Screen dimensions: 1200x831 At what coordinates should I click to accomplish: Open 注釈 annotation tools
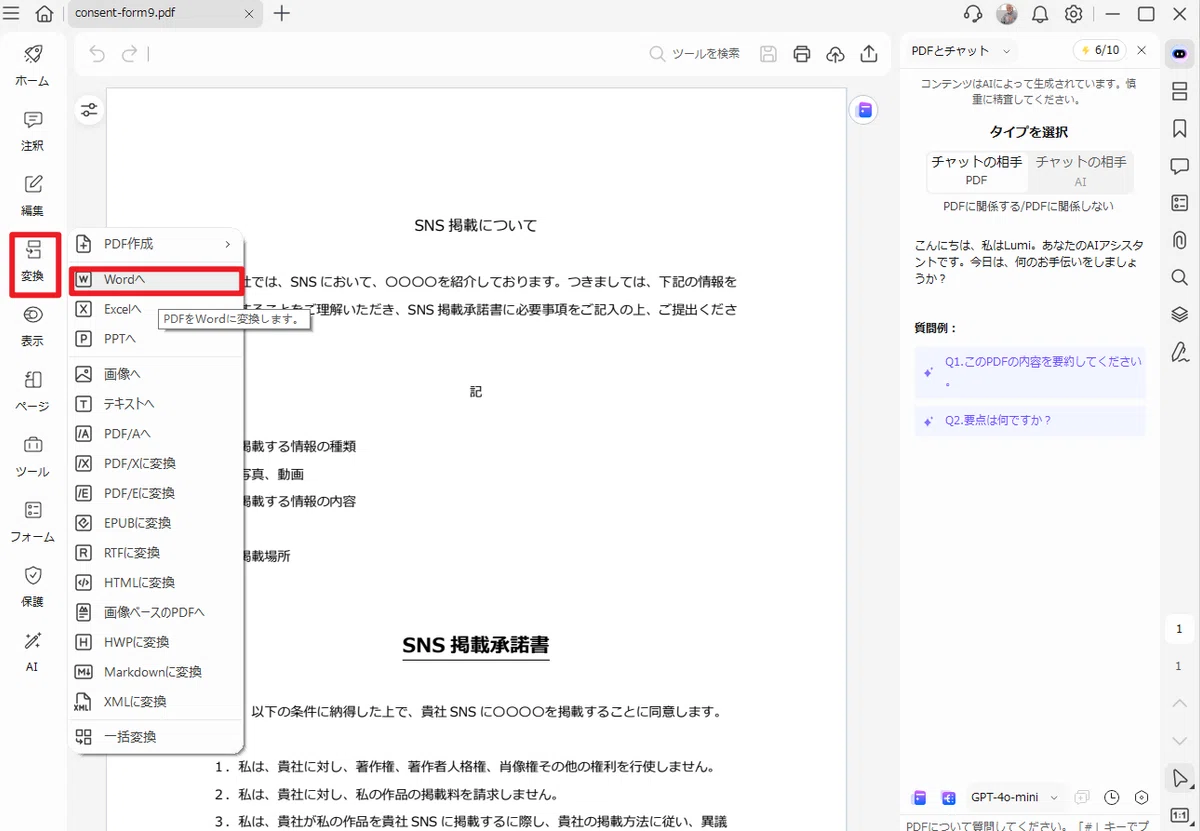pos(32,131)
